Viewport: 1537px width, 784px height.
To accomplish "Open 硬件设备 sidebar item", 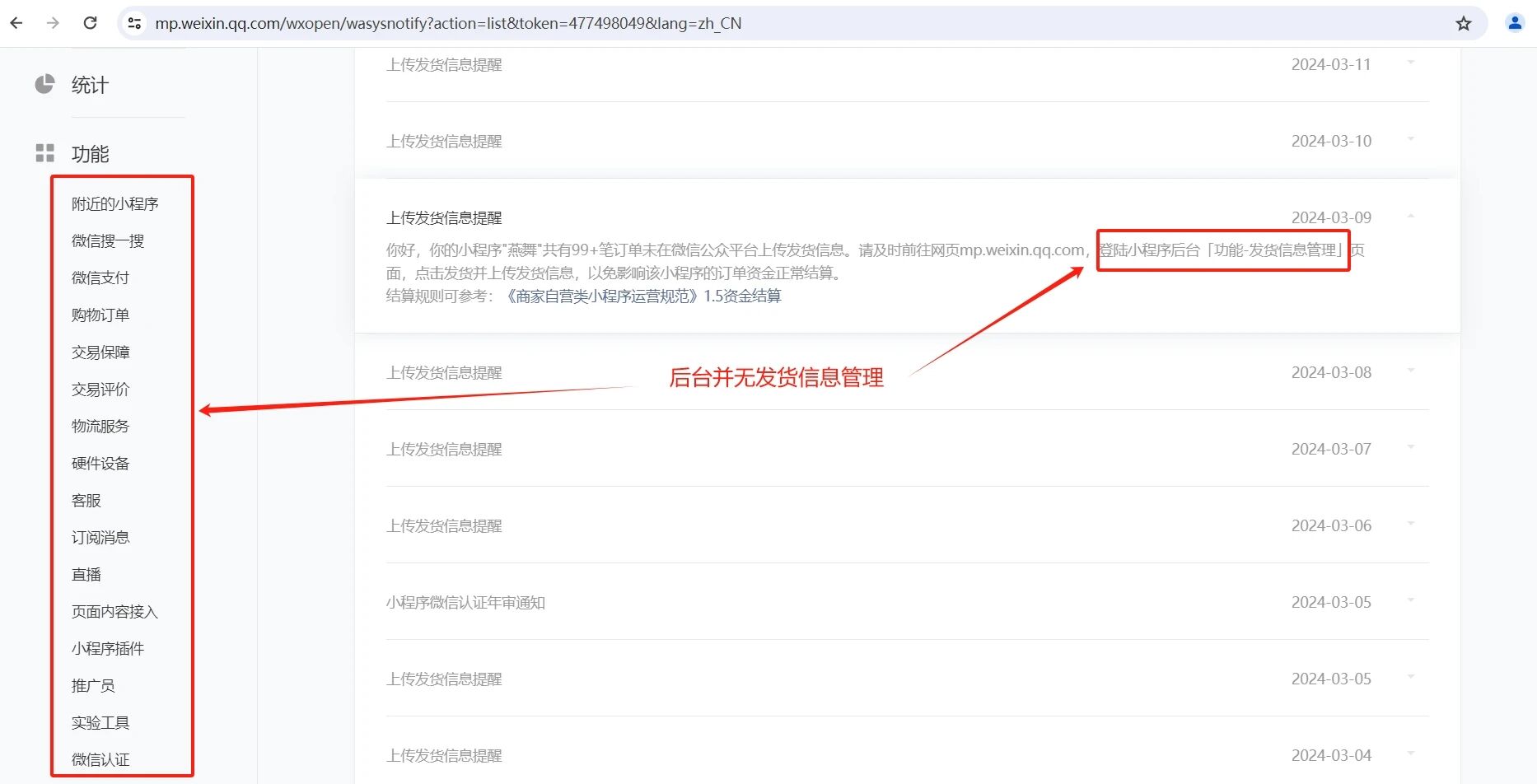I will tap(100, 463).
